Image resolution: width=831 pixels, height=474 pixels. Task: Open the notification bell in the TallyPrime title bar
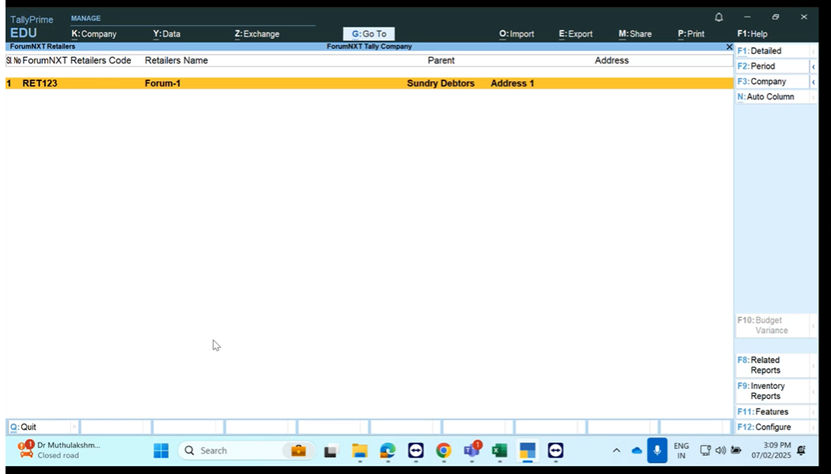(719, 17)
